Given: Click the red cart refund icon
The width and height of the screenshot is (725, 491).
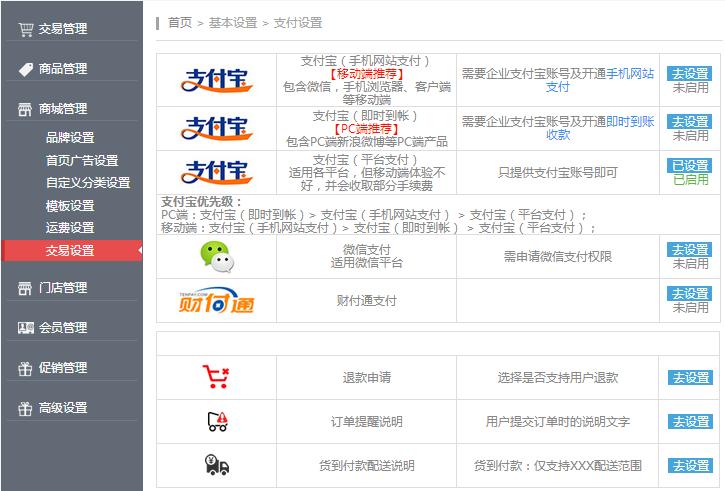Looking at the screenshot, I should tap(215, 377).
